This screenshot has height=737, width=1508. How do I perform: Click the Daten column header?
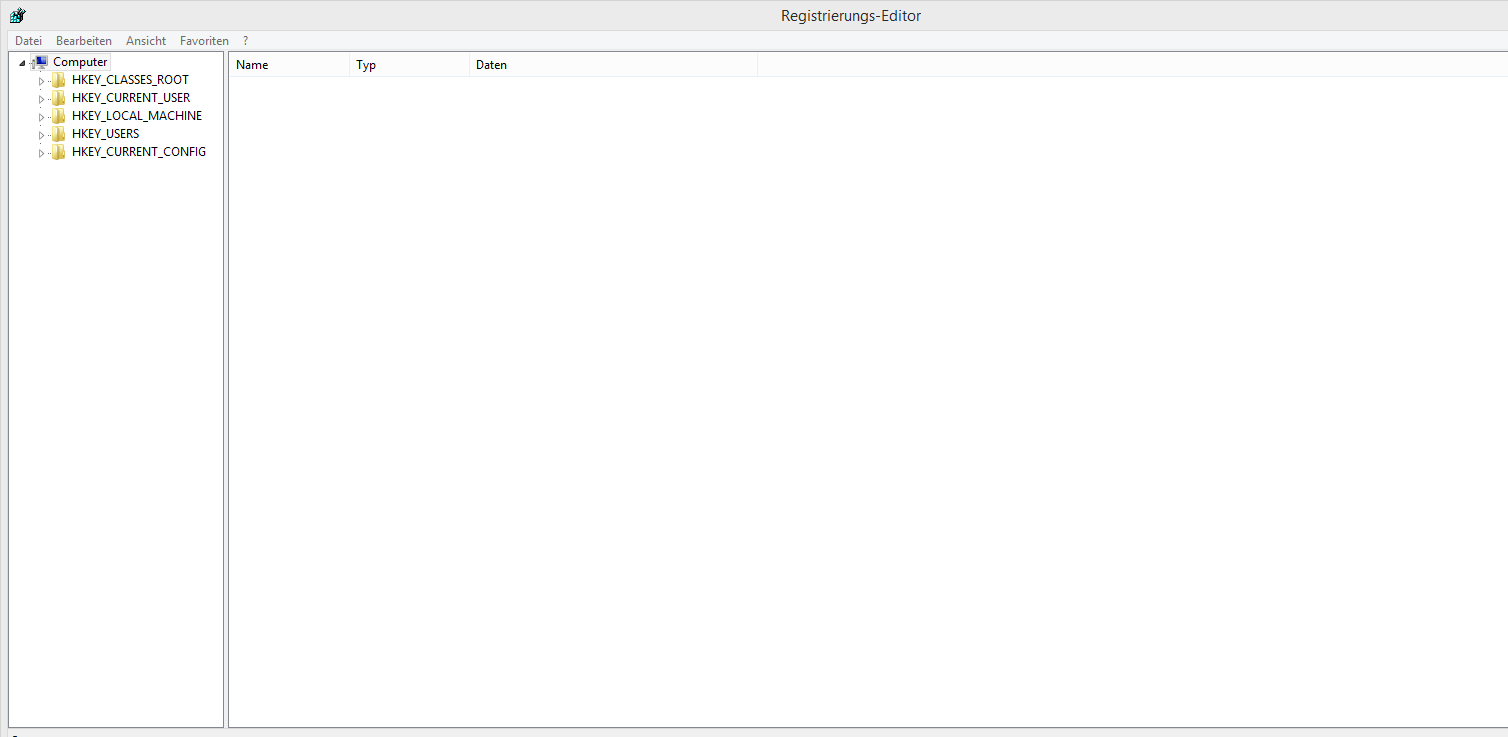tap(612, 65)
